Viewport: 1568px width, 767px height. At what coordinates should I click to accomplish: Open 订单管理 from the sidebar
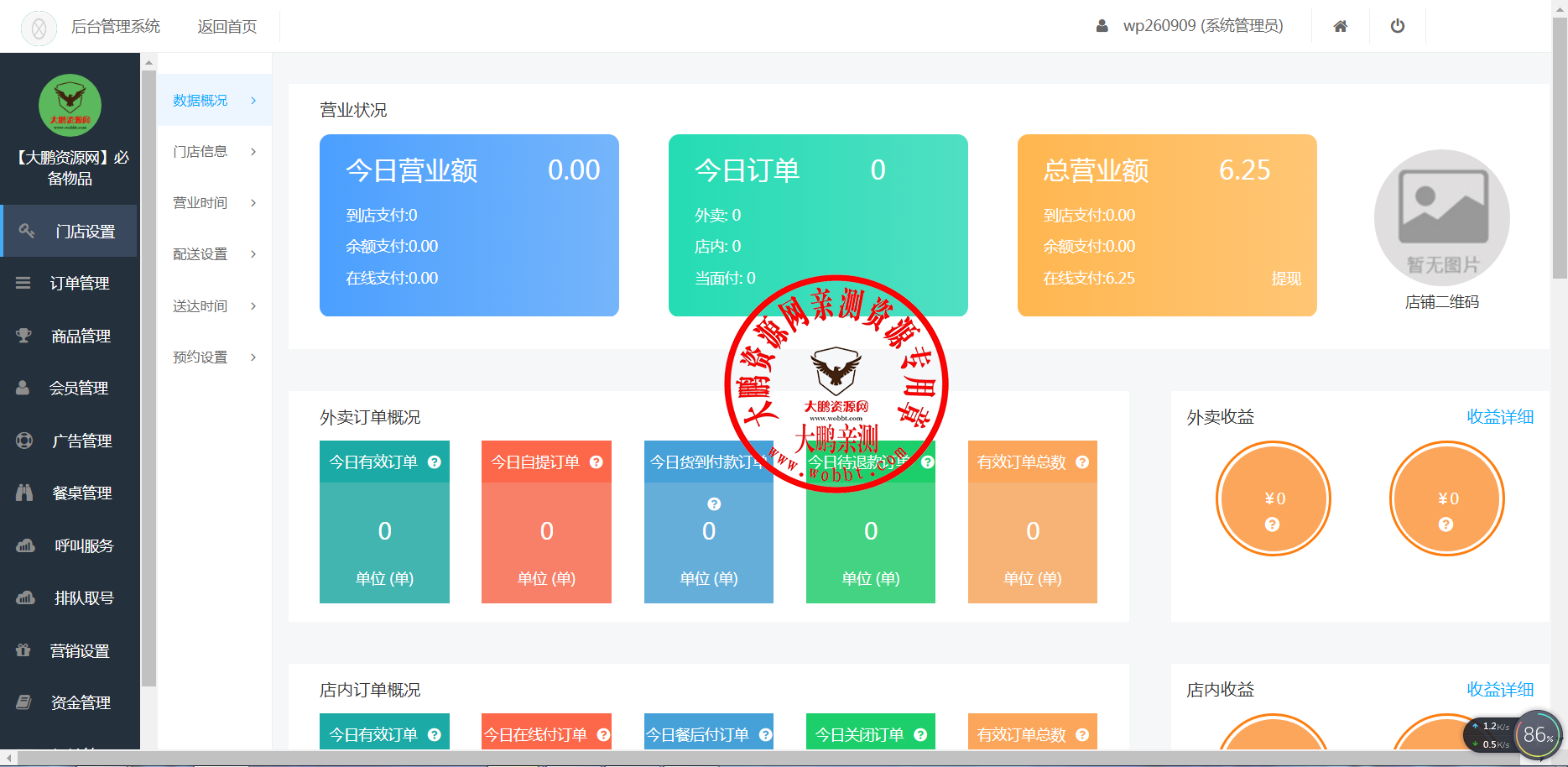click(78, 284)
